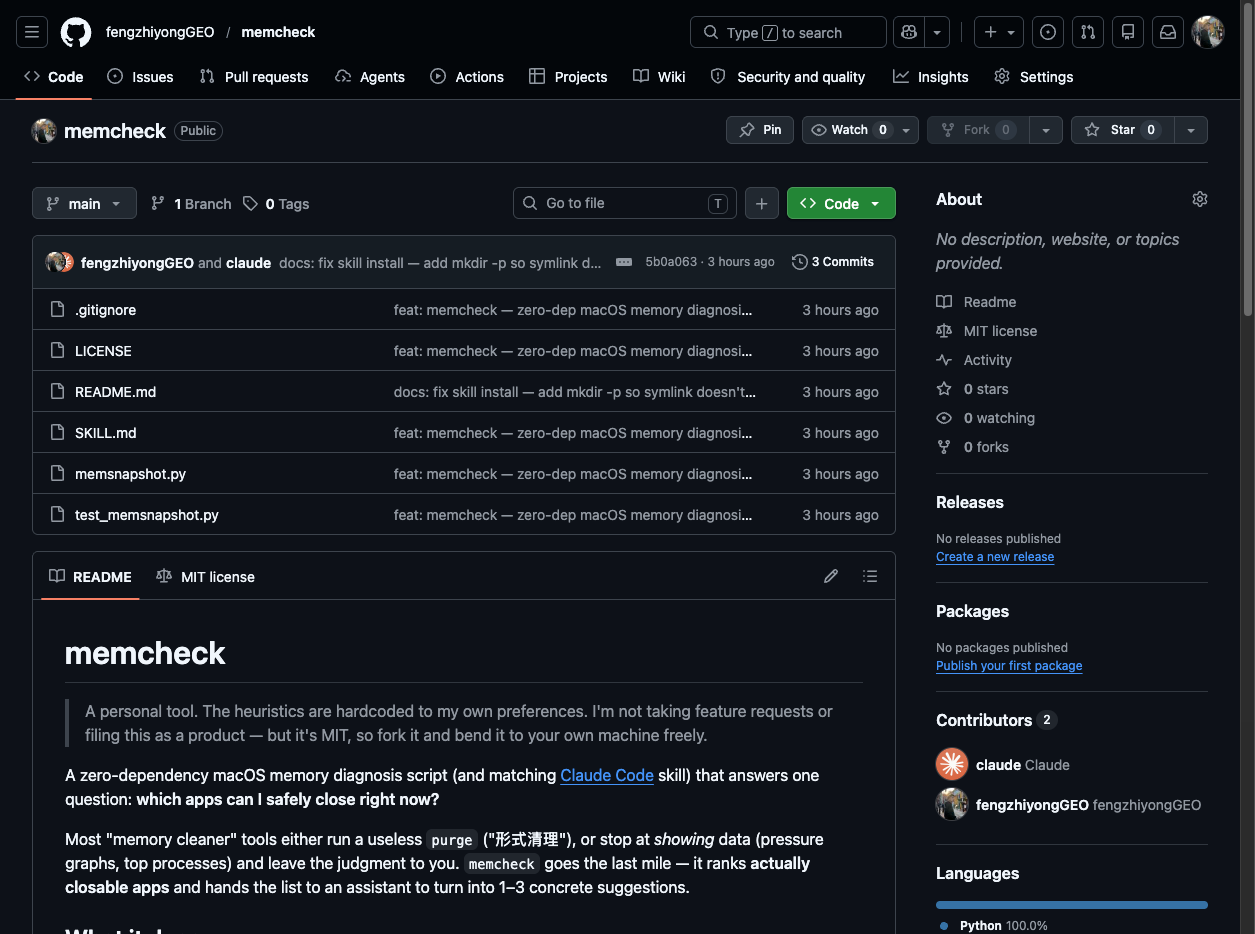This screenshot has height=934, width=1255.
Task: Open the .gitignore file
Action: click(105, 310)
